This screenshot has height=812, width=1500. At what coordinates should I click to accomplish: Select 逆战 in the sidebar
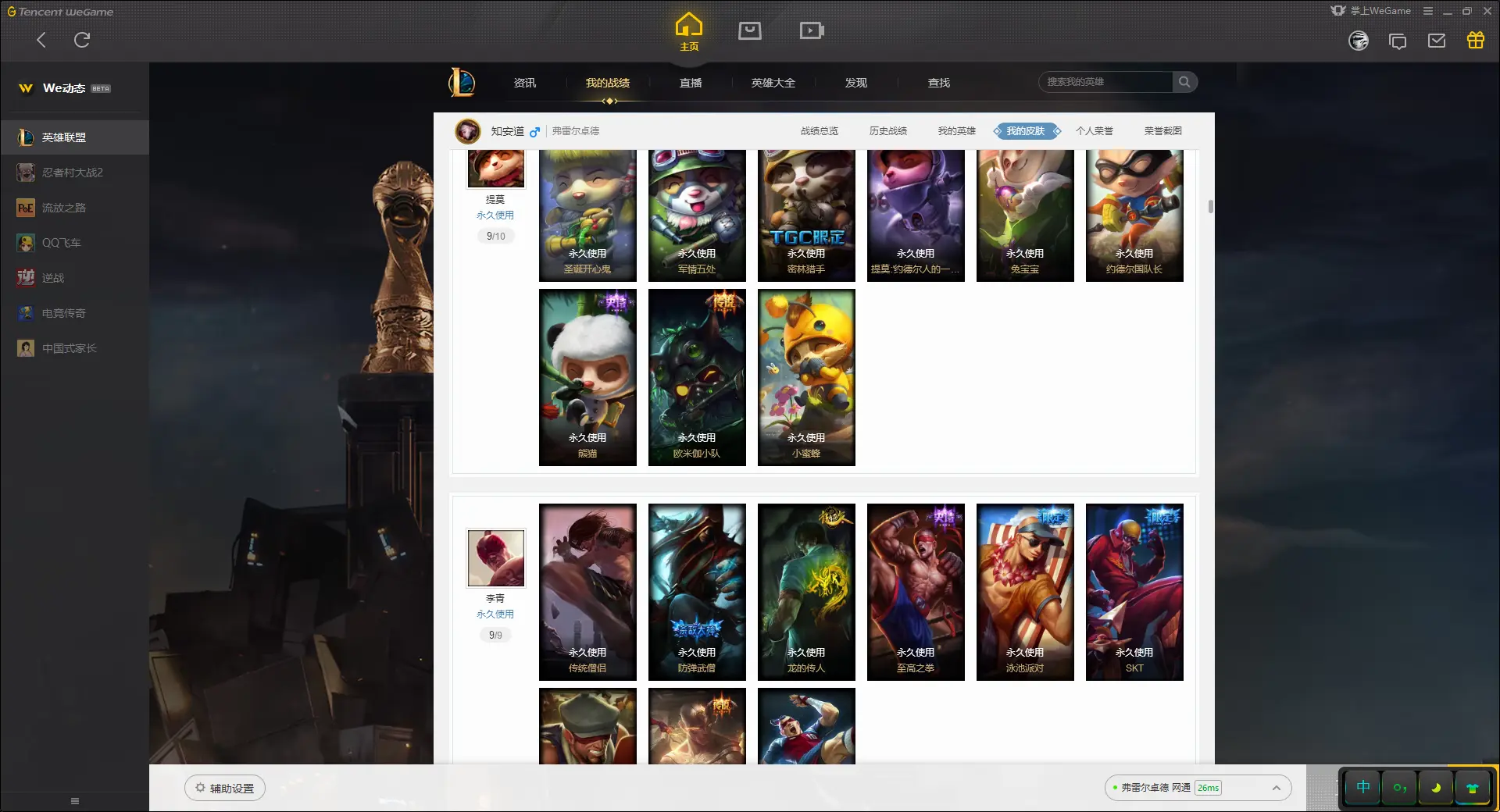pos(74,278)
